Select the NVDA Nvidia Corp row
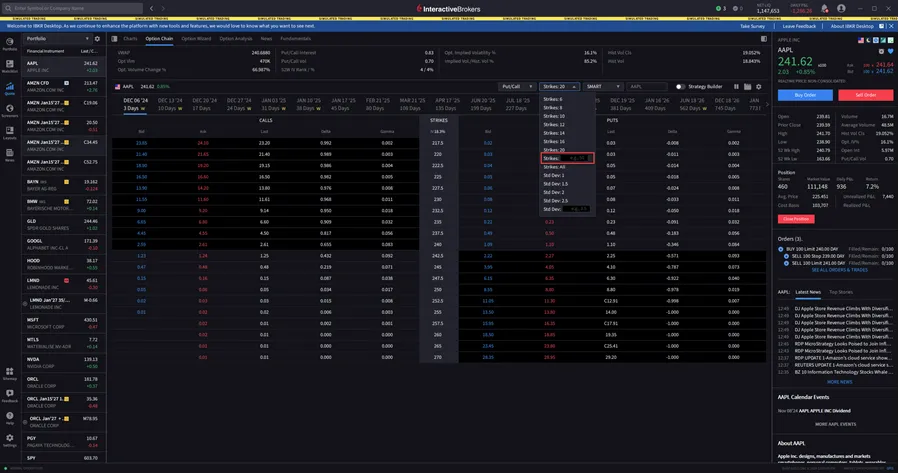The image size is (899, 473). [x=62, y=363]
